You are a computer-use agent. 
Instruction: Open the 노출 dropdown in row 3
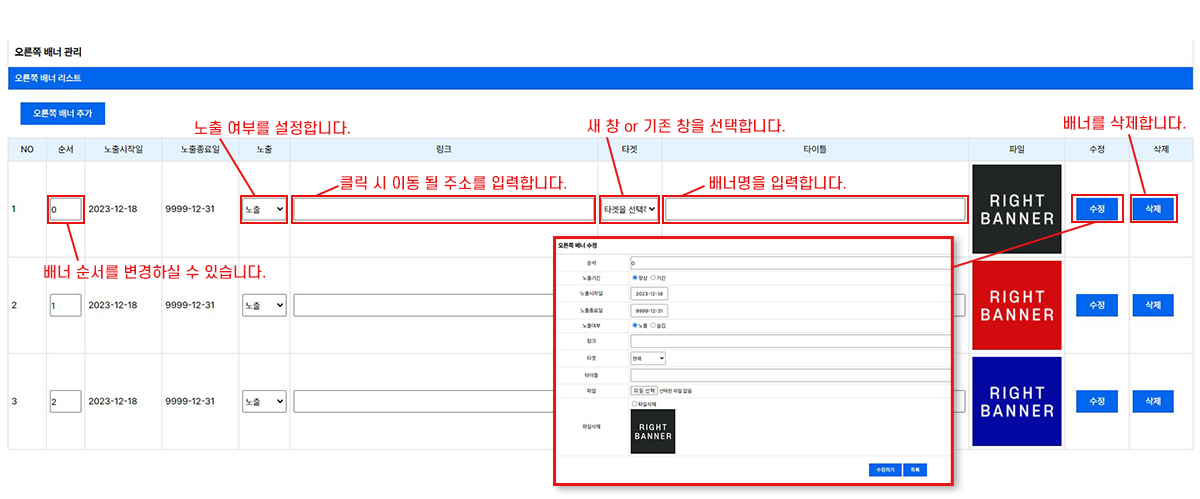click(264, 401)
